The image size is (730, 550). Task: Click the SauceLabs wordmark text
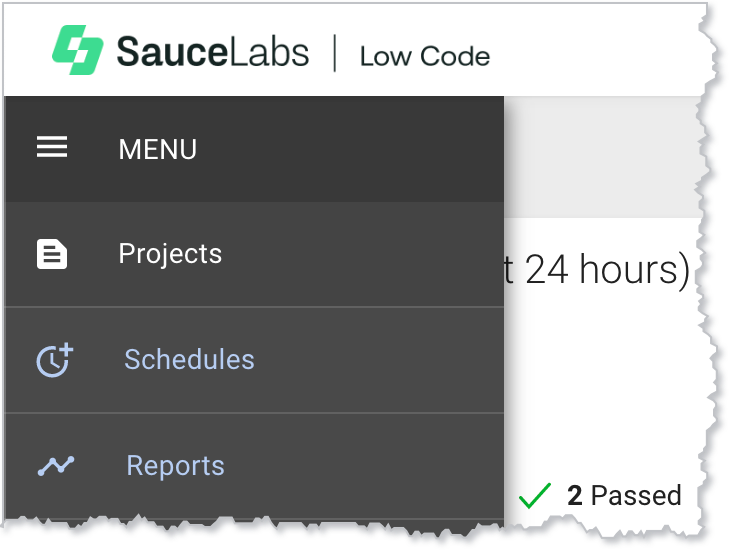[212, 52]
